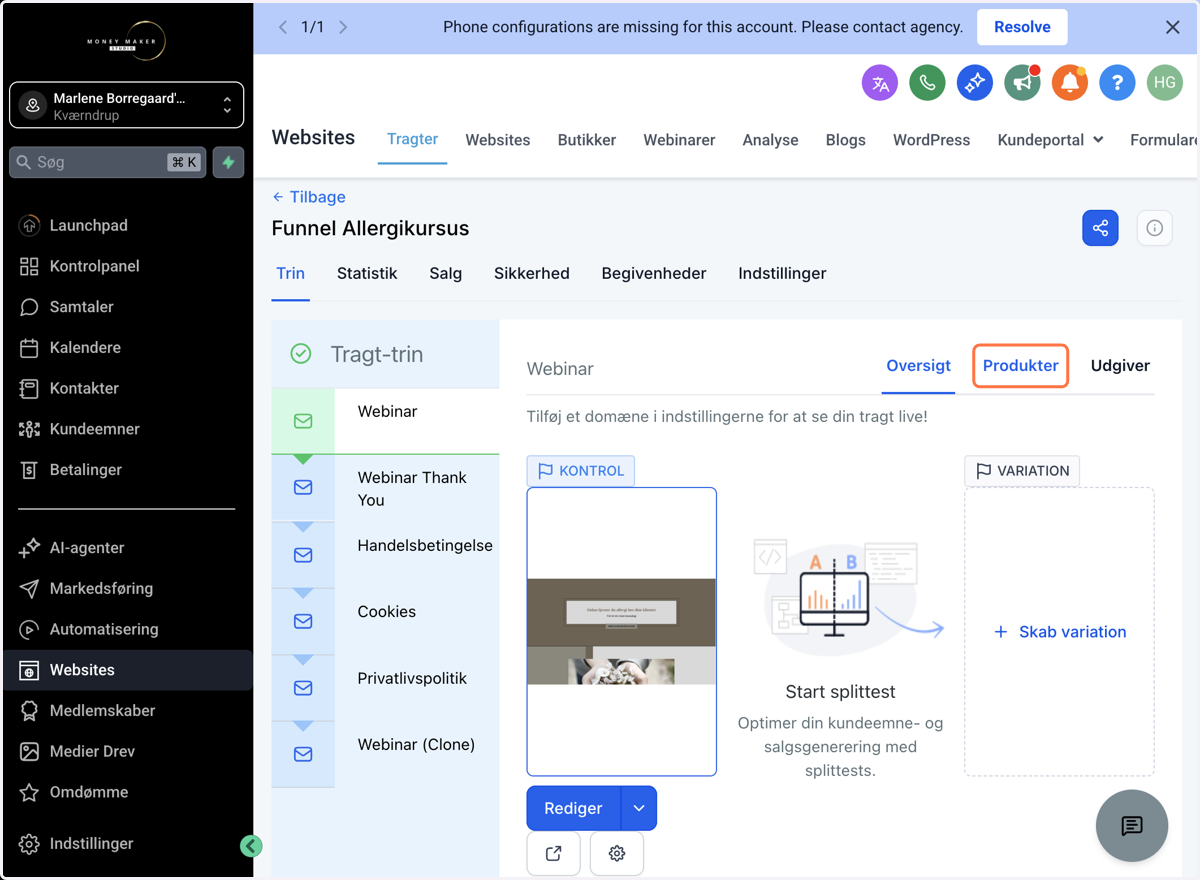Image resolution: width=1200 pixels, height=880 pixels.
Task: Open the step settings gear icon
Action: pos(617,853)
